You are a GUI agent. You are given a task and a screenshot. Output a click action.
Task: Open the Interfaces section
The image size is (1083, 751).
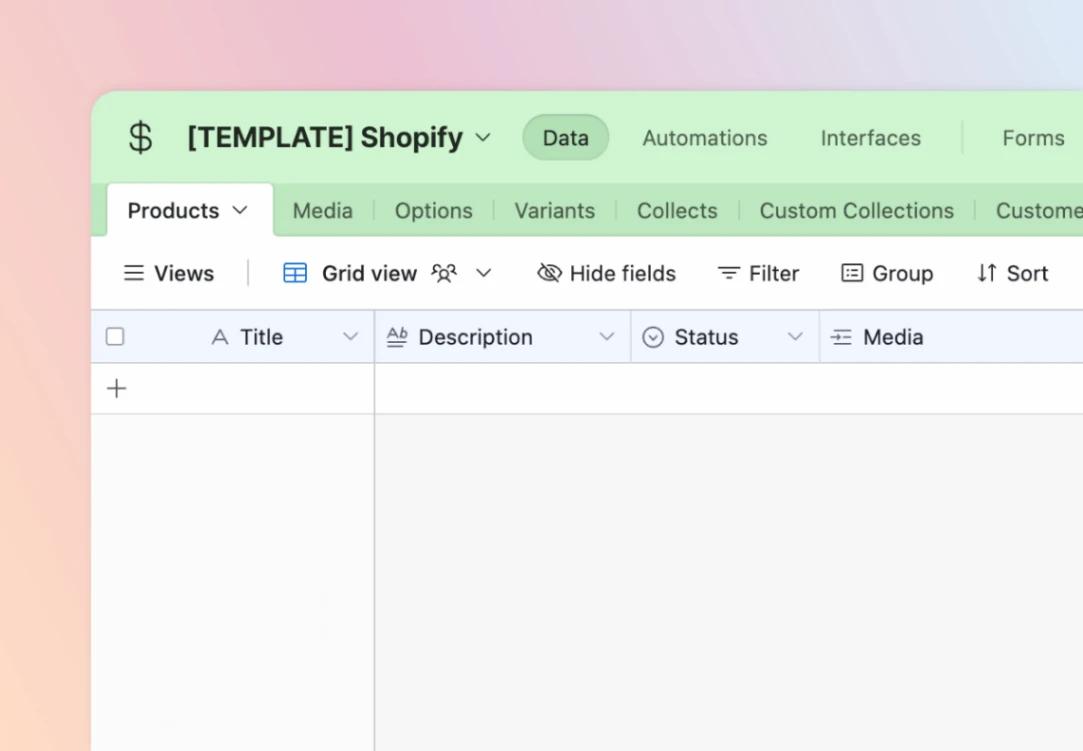870,138
